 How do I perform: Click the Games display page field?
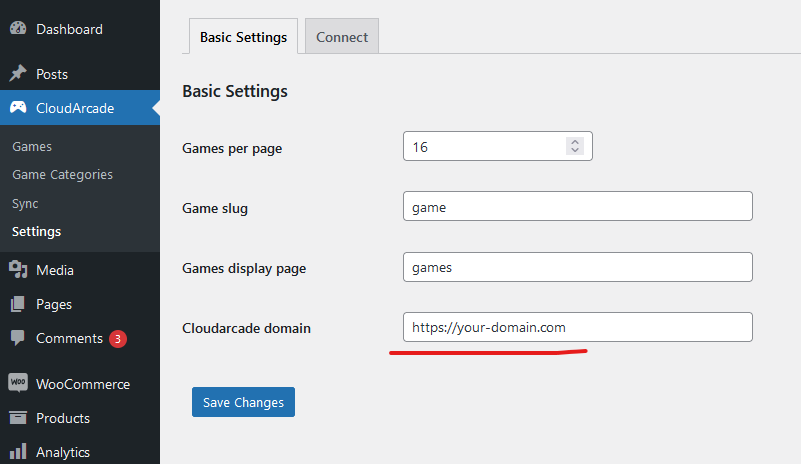click(x=578, y=267)
